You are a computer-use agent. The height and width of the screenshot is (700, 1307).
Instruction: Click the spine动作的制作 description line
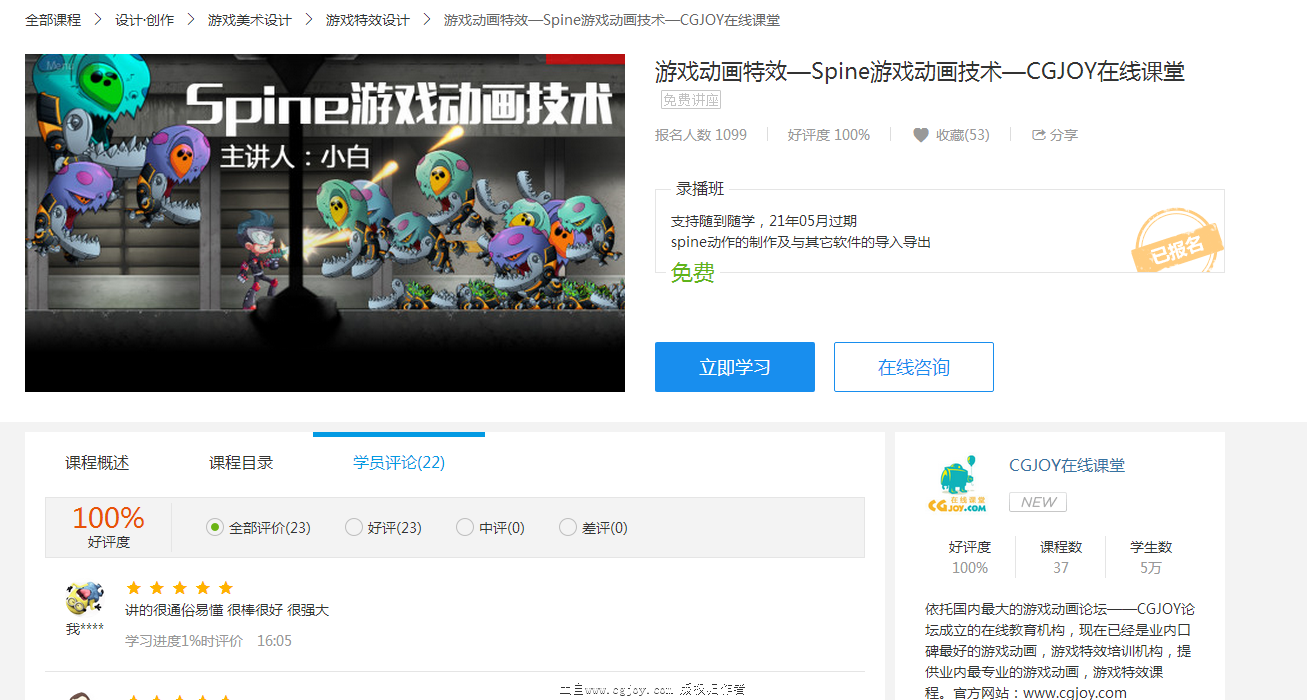(x=801, y=242)
